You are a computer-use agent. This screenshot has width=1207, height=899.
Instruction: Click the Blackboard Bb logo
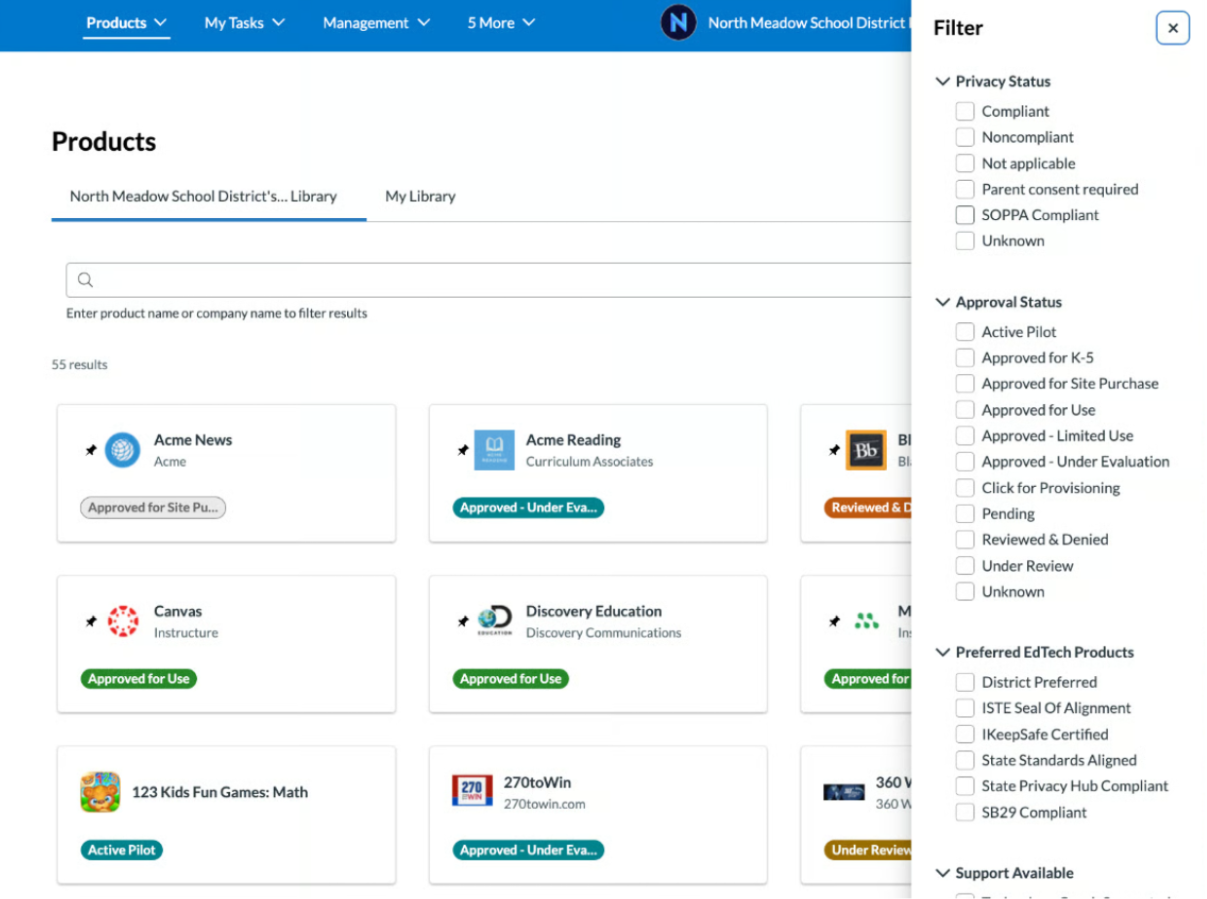point(865,450)
